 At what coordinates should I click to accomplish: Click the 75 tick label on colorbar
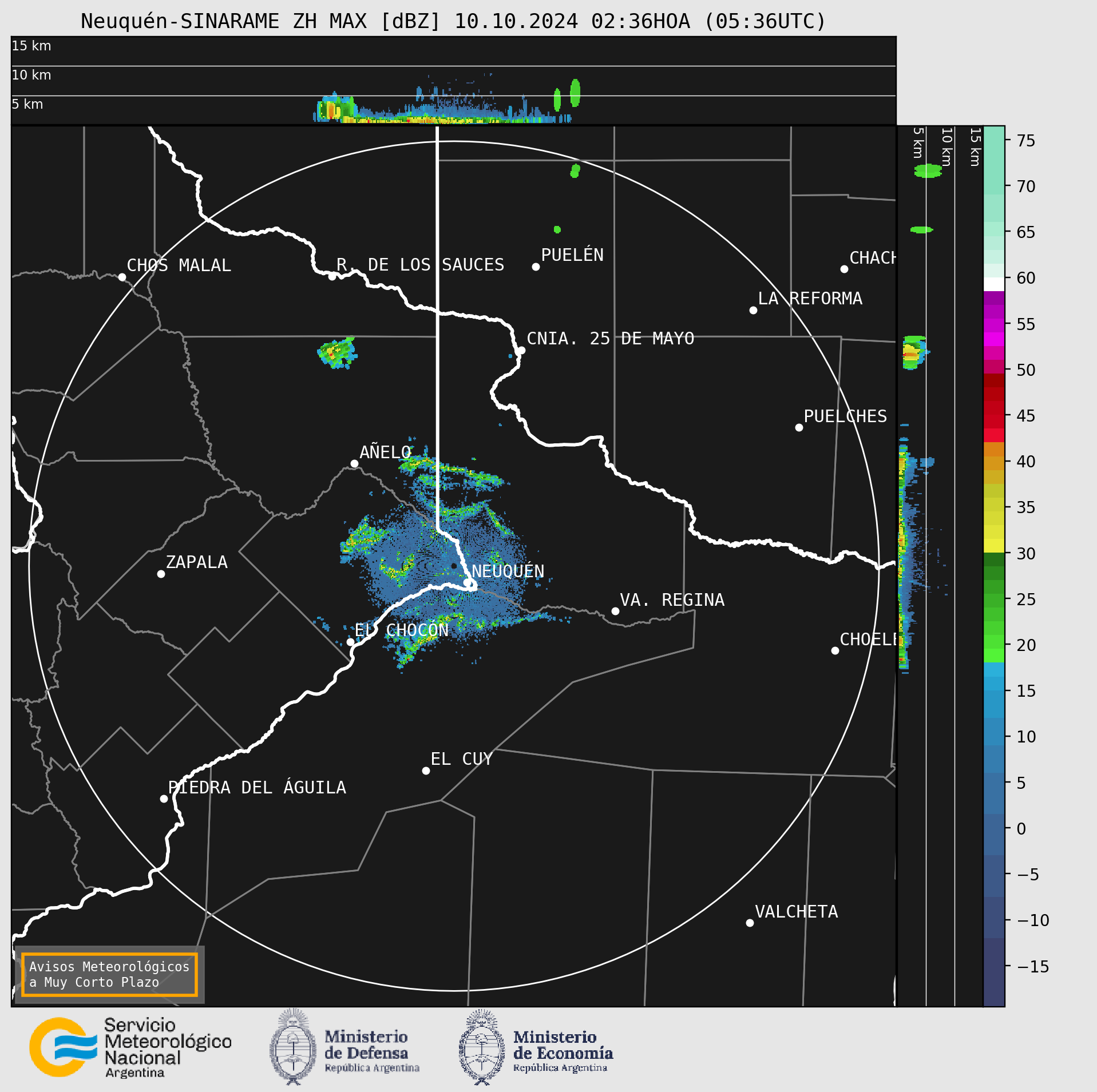pyautogui.click(x=1025, y=141)
